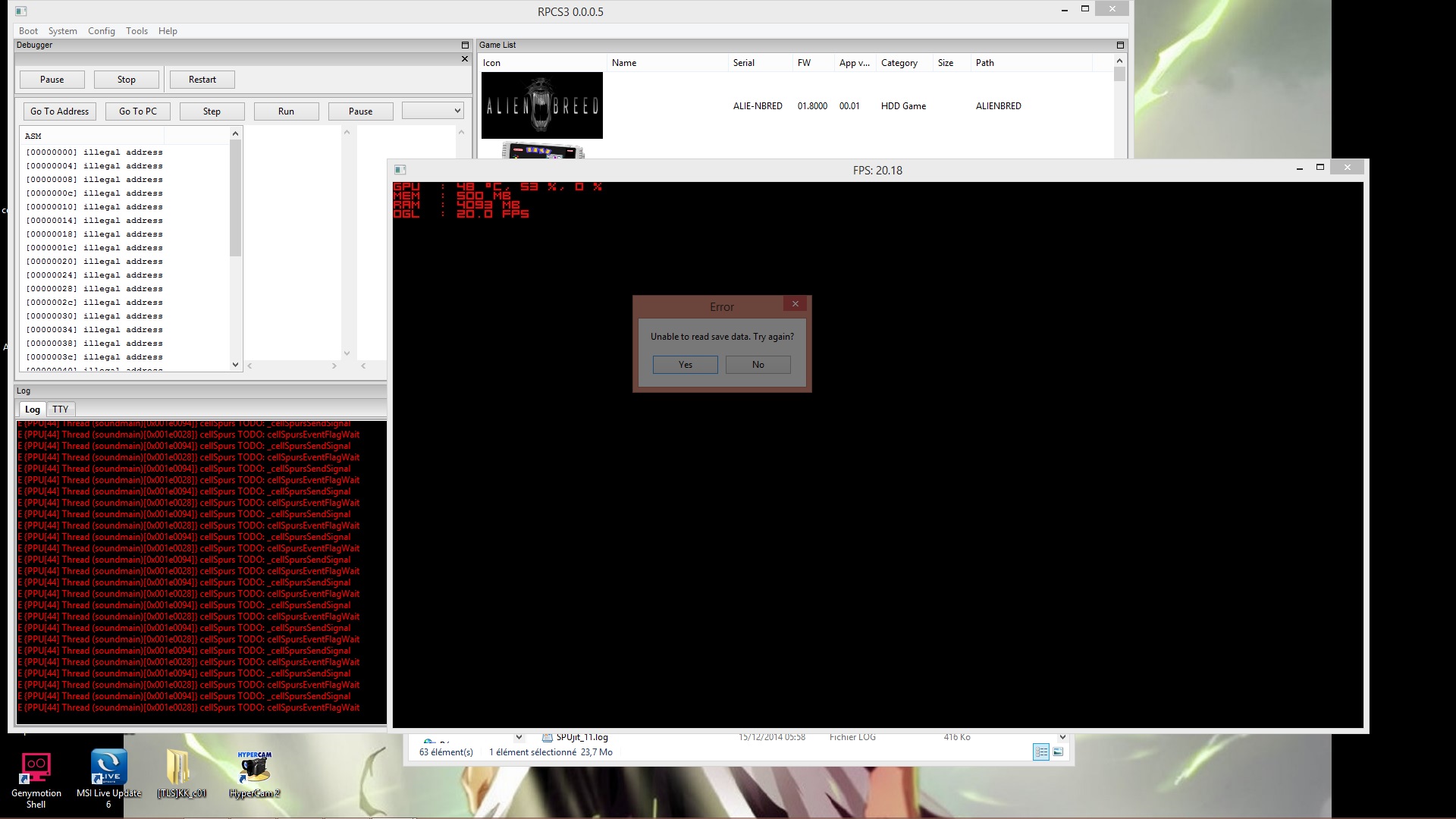Open the Boot menu
Image resolution: width=1456 pixels, height=819 pixels.
click(x=28, y=31)
